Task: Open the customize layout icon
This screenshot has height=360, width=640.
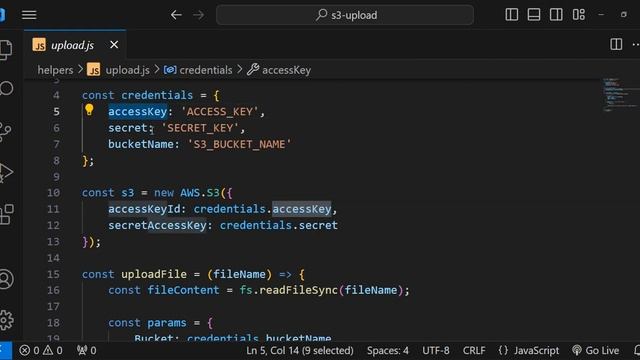Action: (579, 15)
